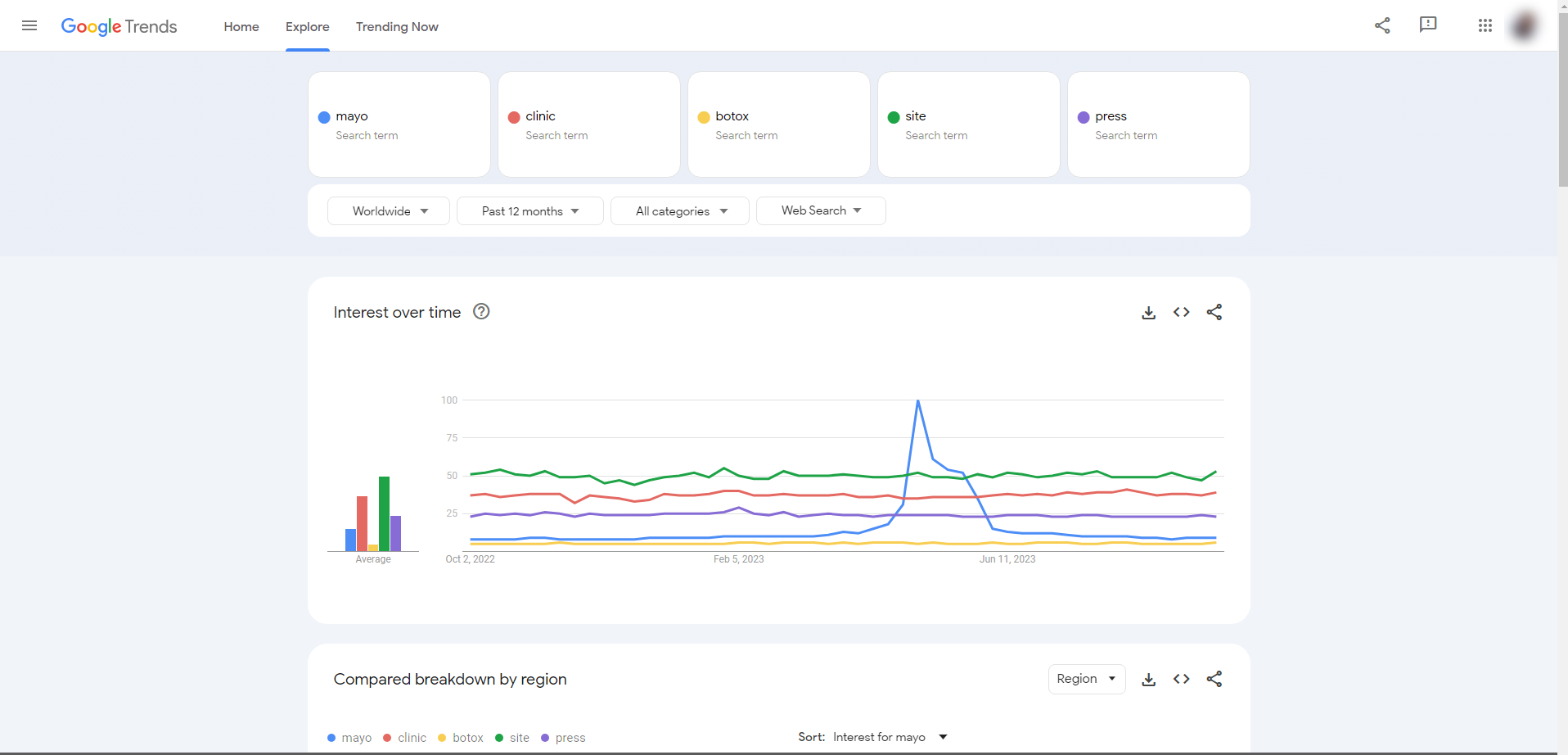Share the region breakdown chart
The image size is (1568, 755).
[x=1214, y=679]
